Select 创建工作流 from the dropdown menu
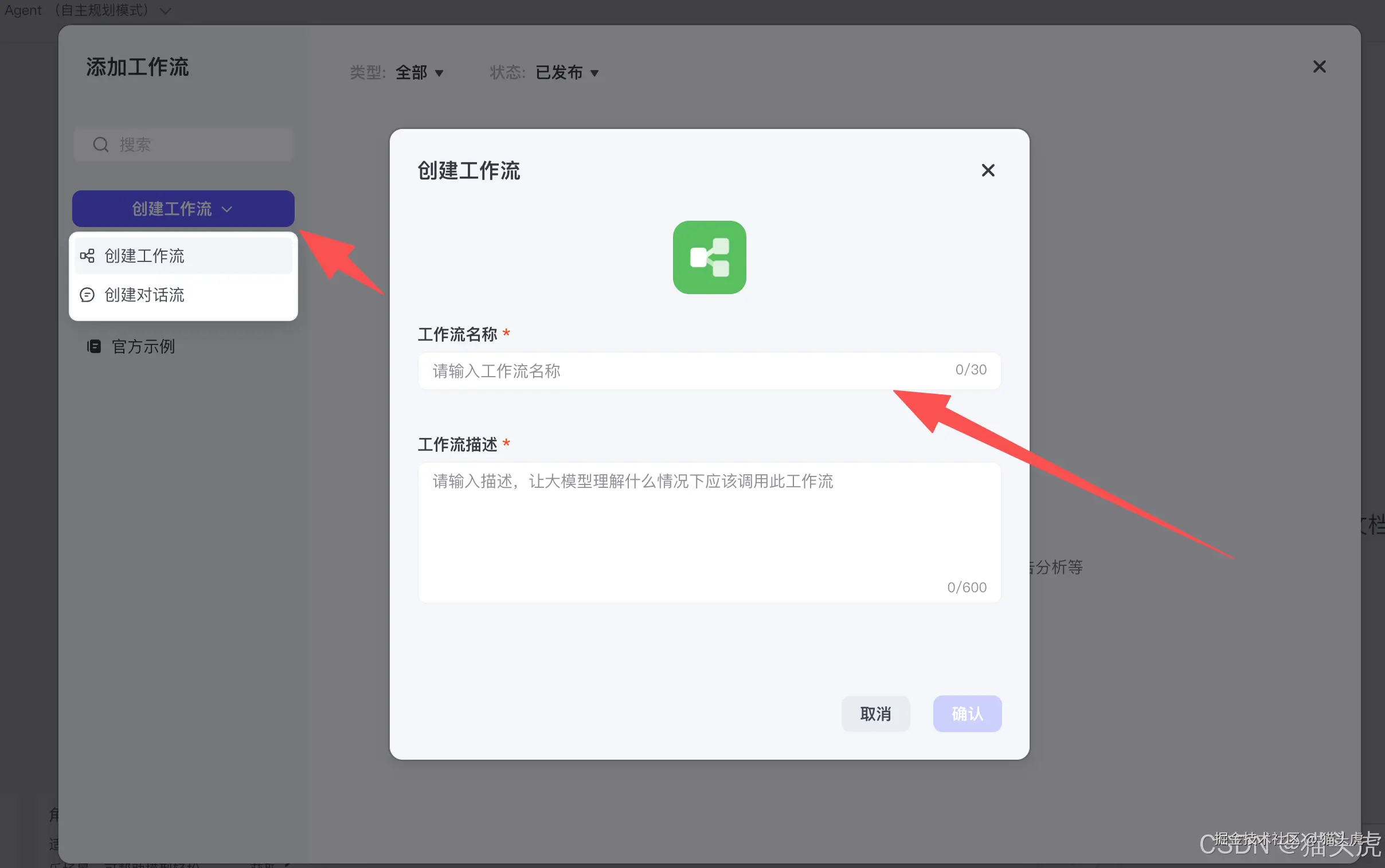This screenshot has width=1385, height=868. 144,256
